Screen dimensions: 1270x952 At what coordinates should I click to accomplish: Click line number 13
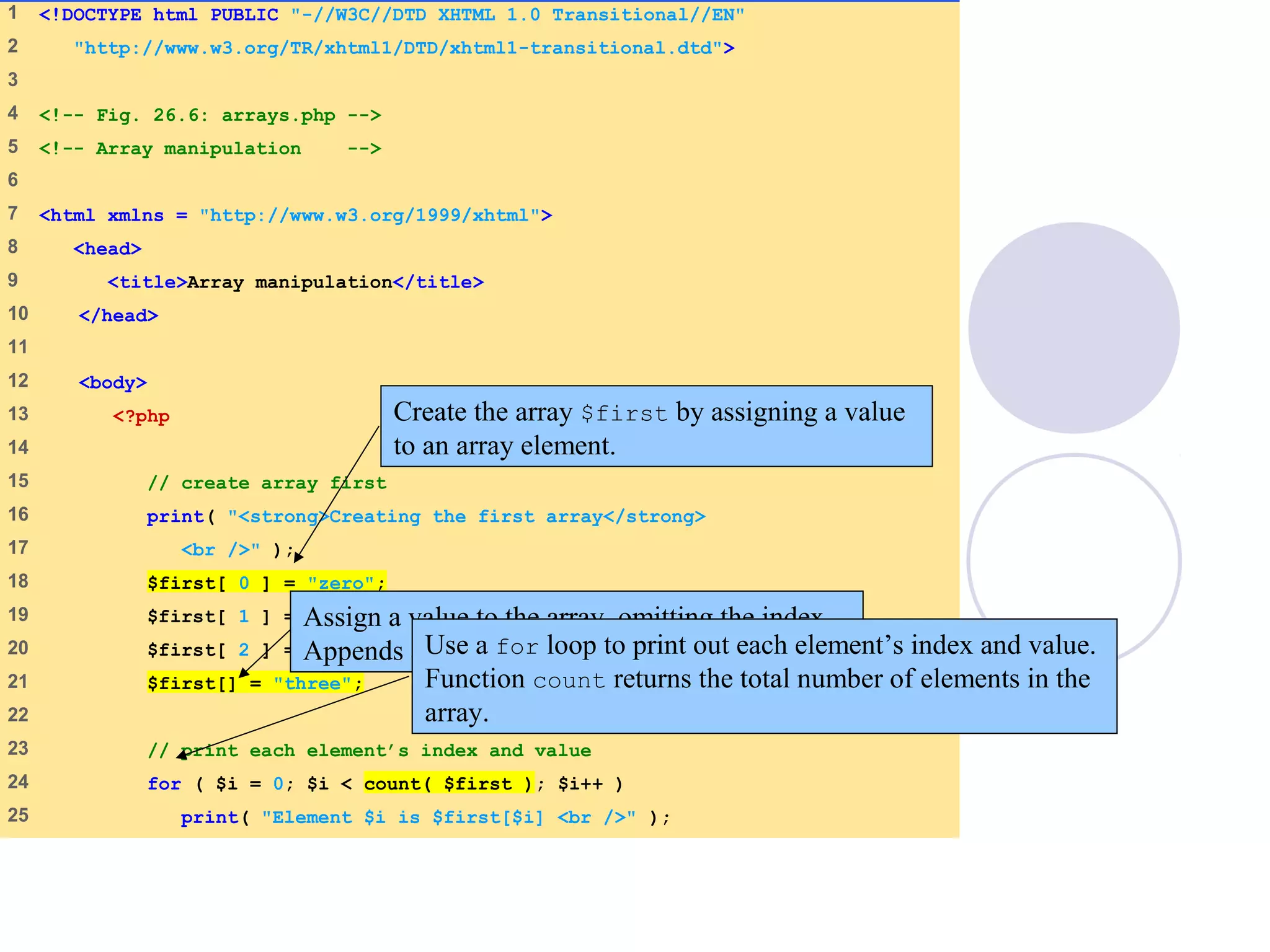click(x=18, y=414)
